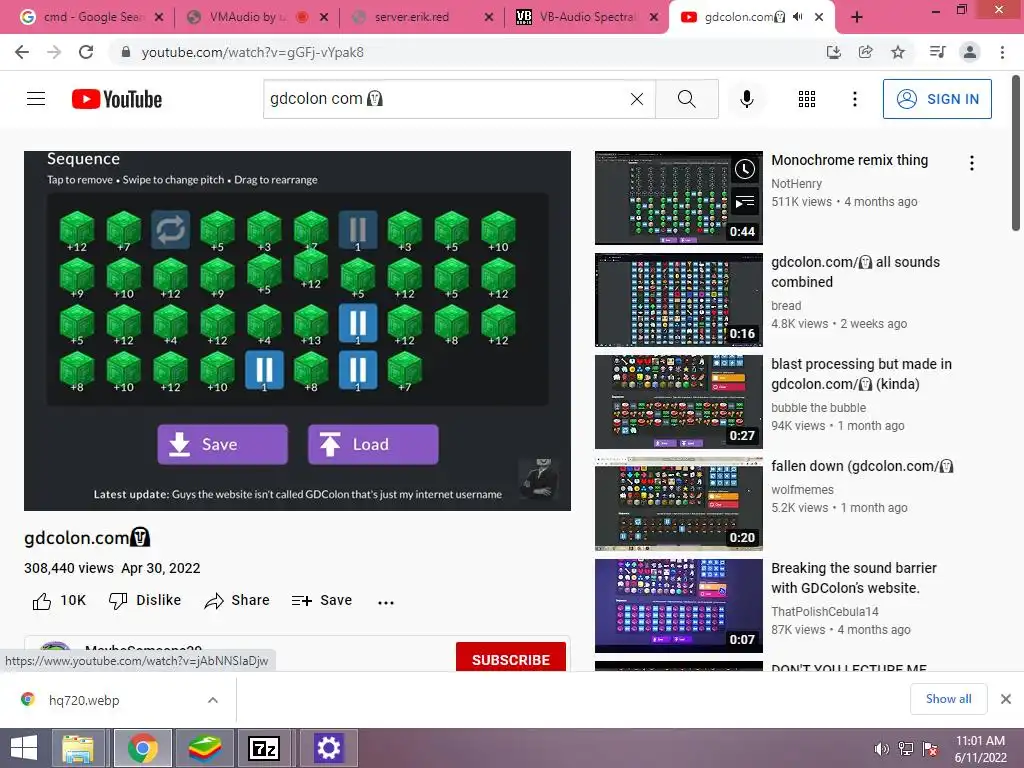The height and width of the screenshot is (768, 1024).
Task: Click channel name bubble the bubble
Action: coord(818,408)
